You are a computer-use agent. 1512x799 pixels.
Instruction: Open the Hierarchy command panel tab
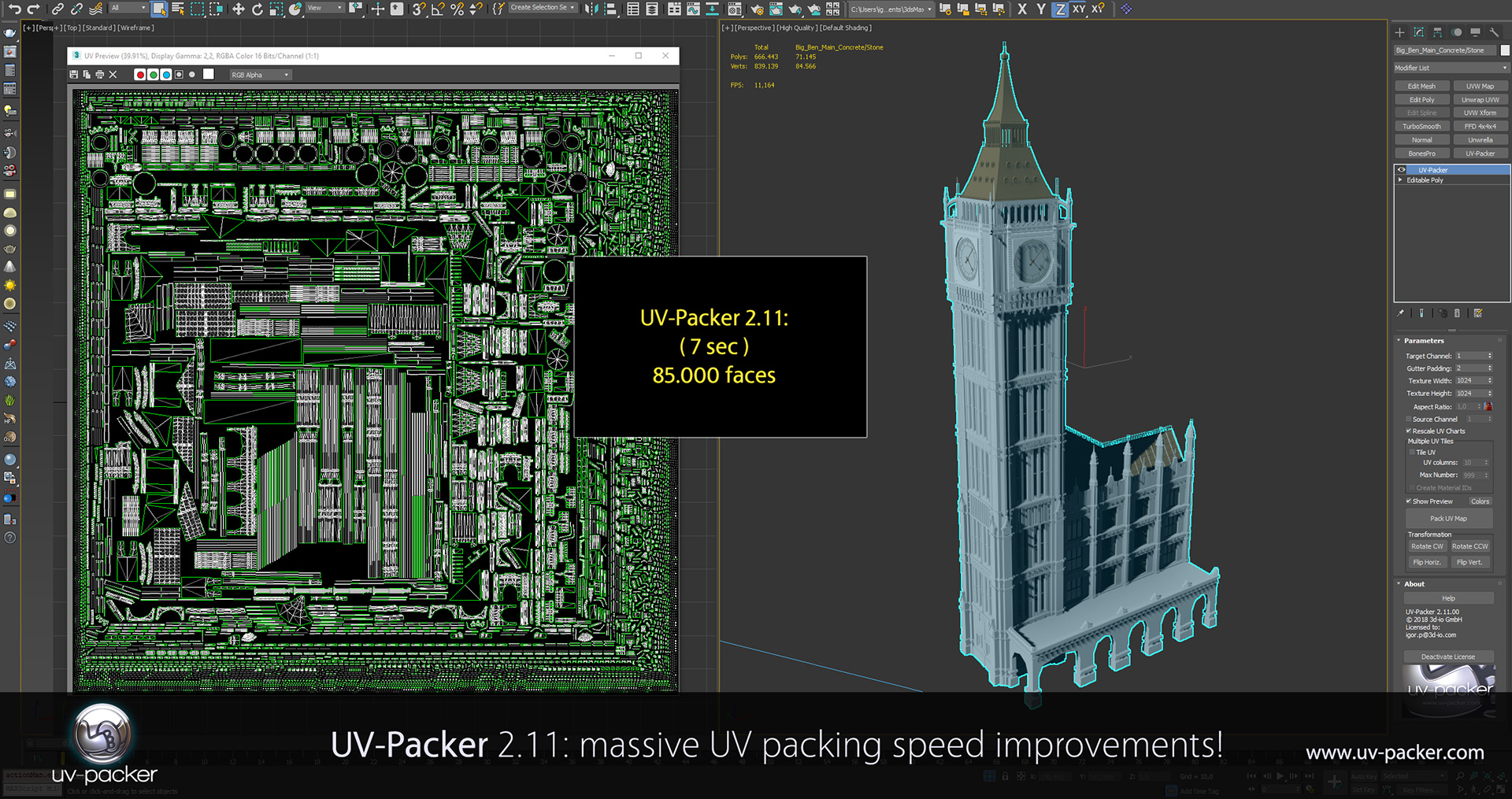[x=1437, y=32]
